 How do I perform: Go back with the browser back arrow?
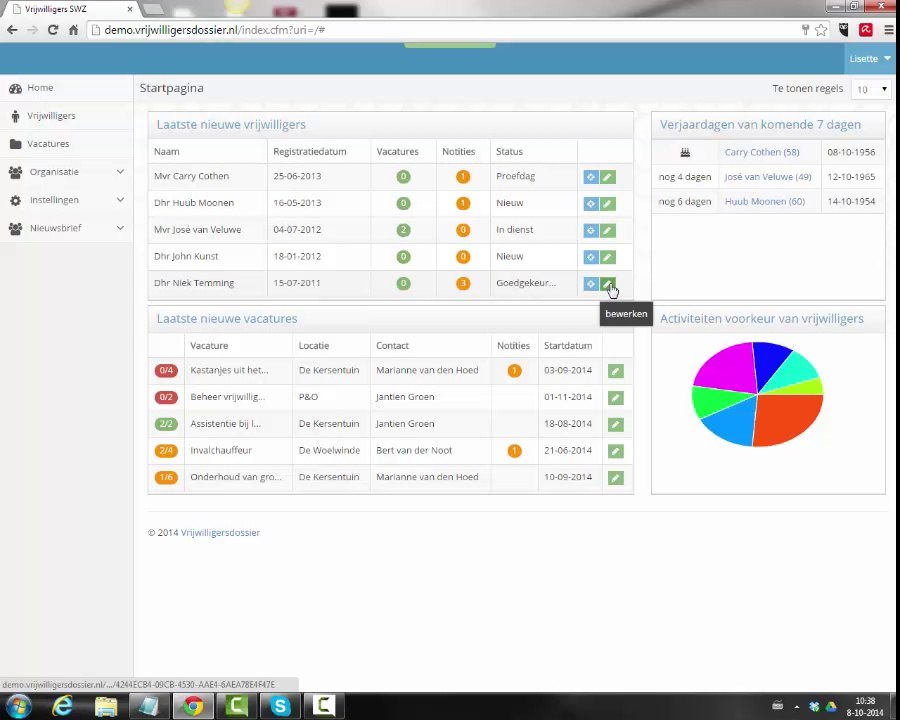[12, 30]
